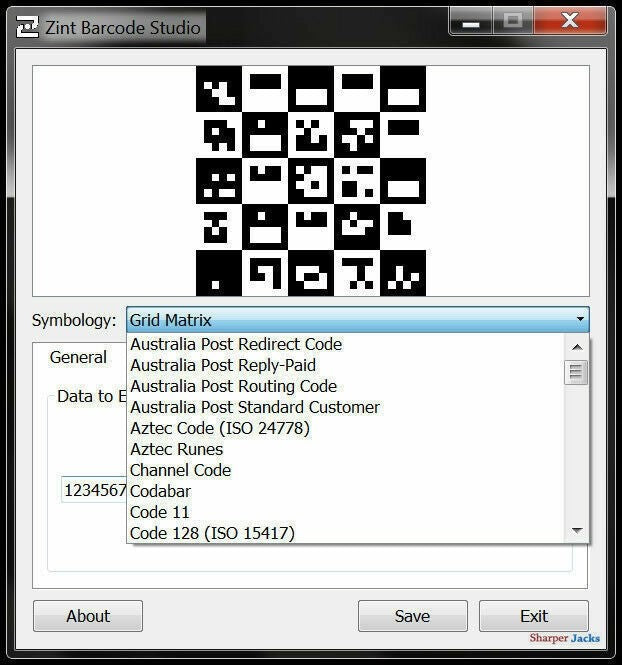Screen dimensions: 622x665
Task: Choose Code 128 (ISO 15417) option
Action: 212,533
